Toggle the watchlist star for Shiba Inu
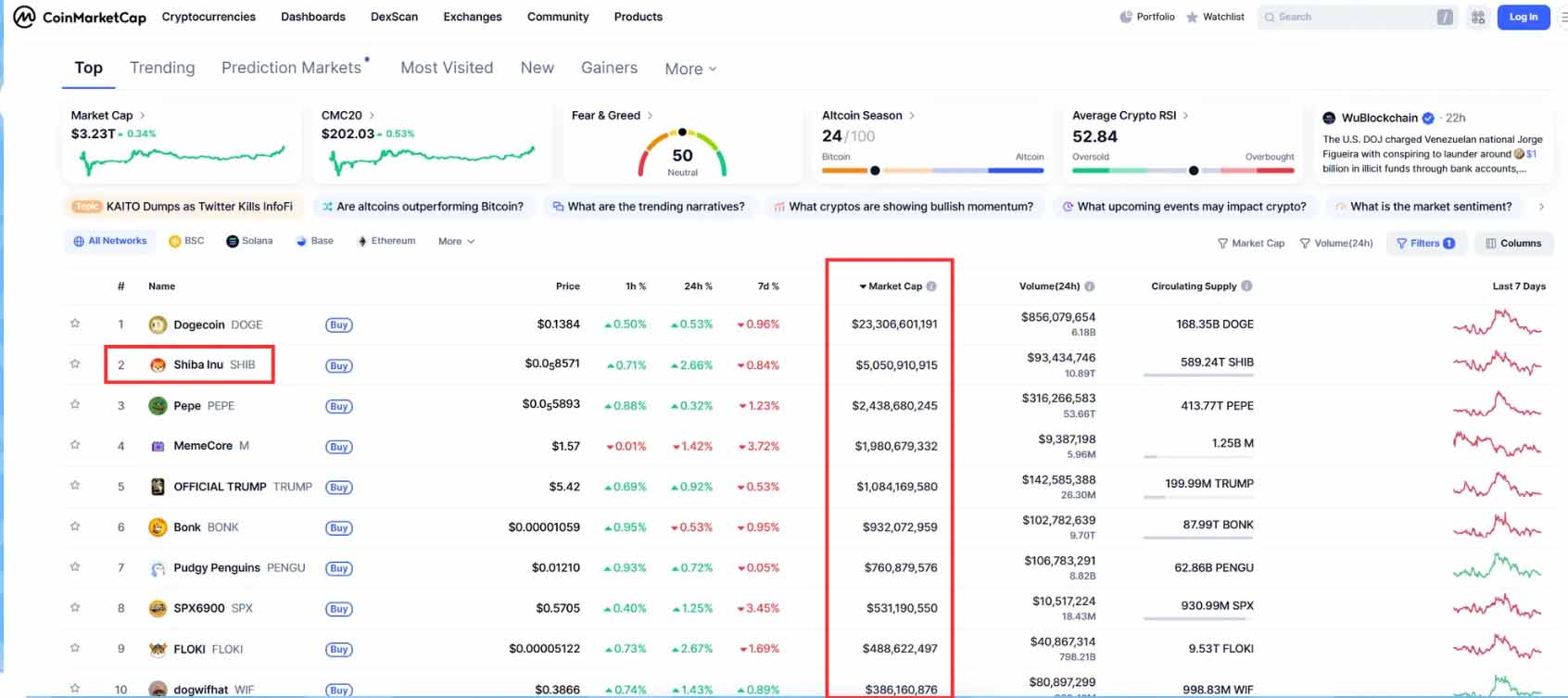Image resolution: width=1568 pixels, height=698 pixels. pos(75,364)
